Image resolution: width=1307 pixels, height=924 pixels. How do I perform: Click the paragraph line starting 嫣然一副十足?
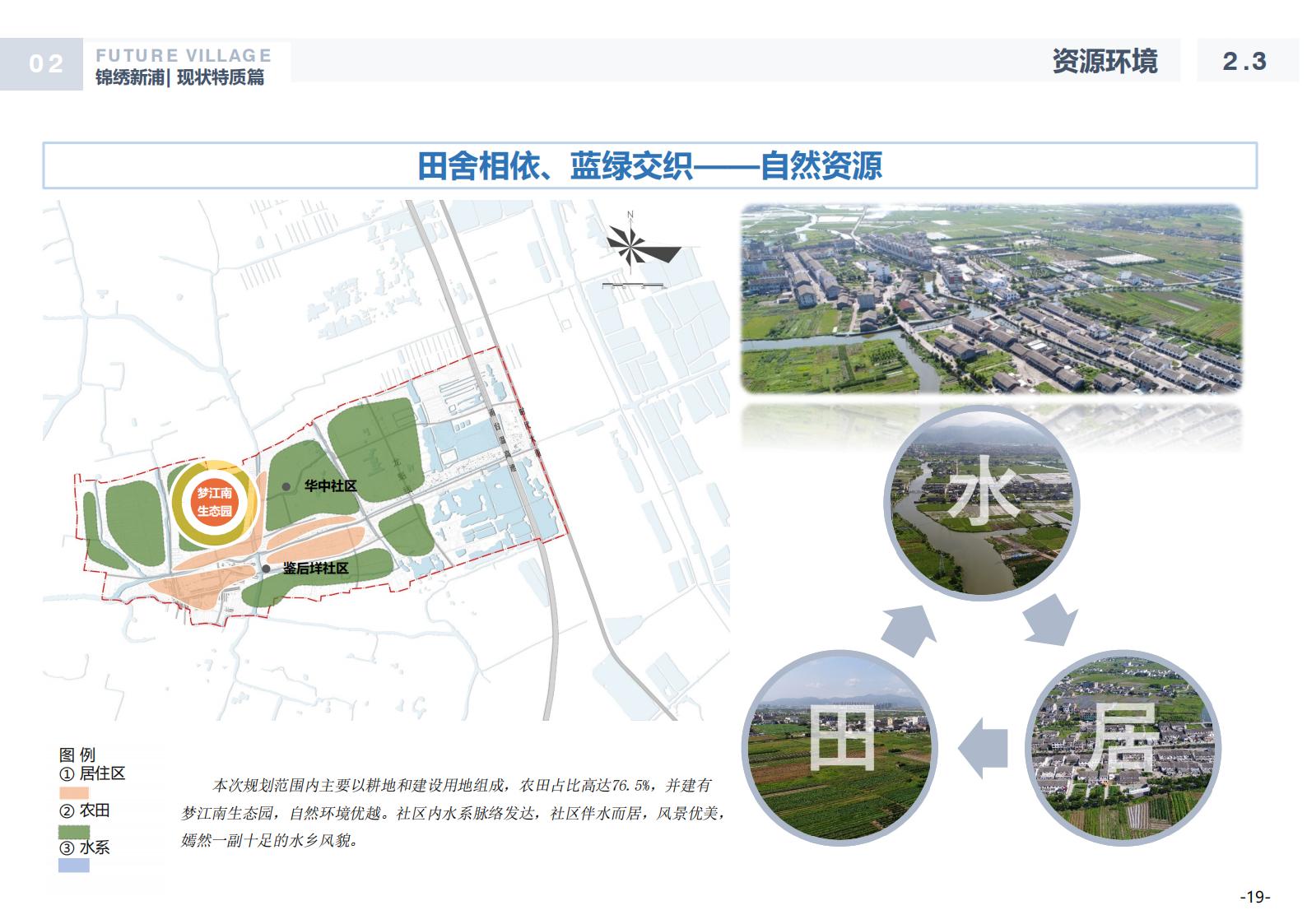click(270, 841)
